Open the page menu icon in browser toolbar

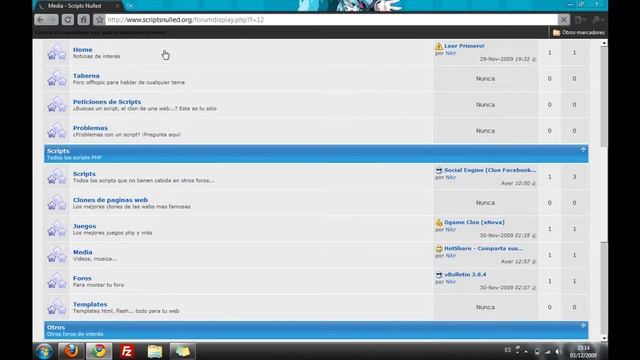point(580,20)
